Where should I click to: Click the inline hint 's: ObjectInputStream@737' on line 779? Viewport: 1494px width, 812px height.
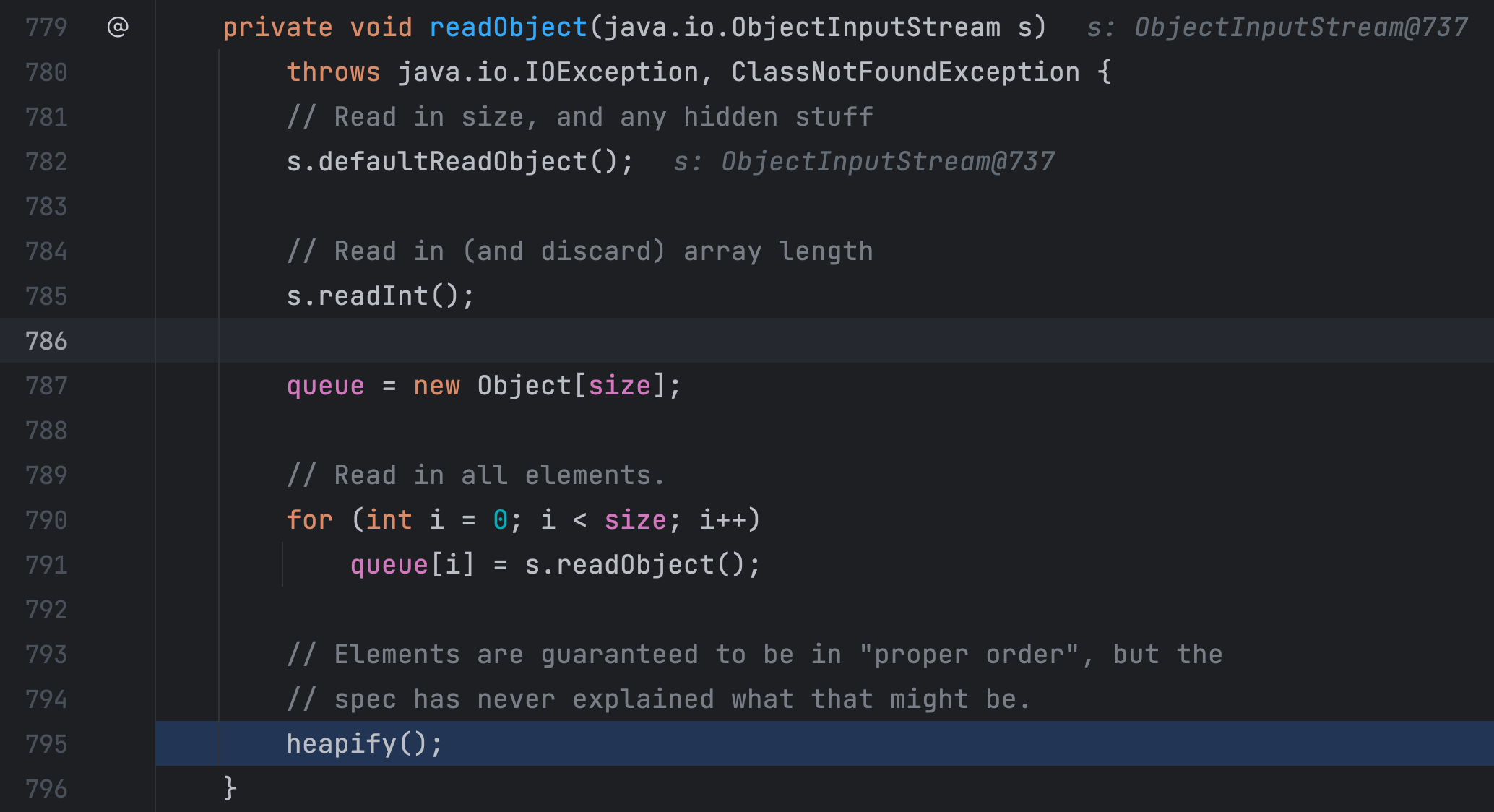click(1277, 27)
